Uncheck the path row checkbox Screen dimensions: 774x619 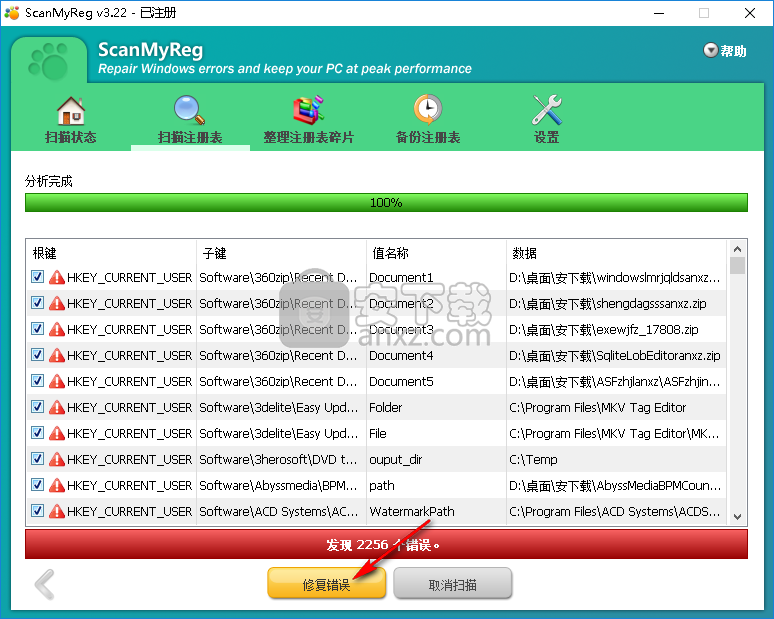click(38, 485)
